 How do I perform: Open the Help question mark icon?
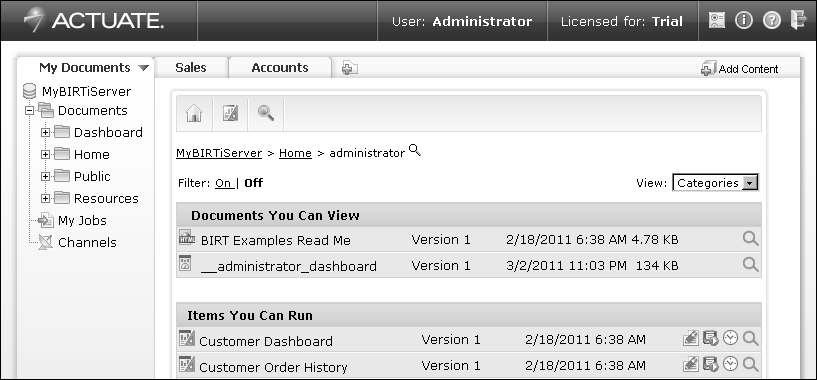pyautogui.click(x=772, y=20)
